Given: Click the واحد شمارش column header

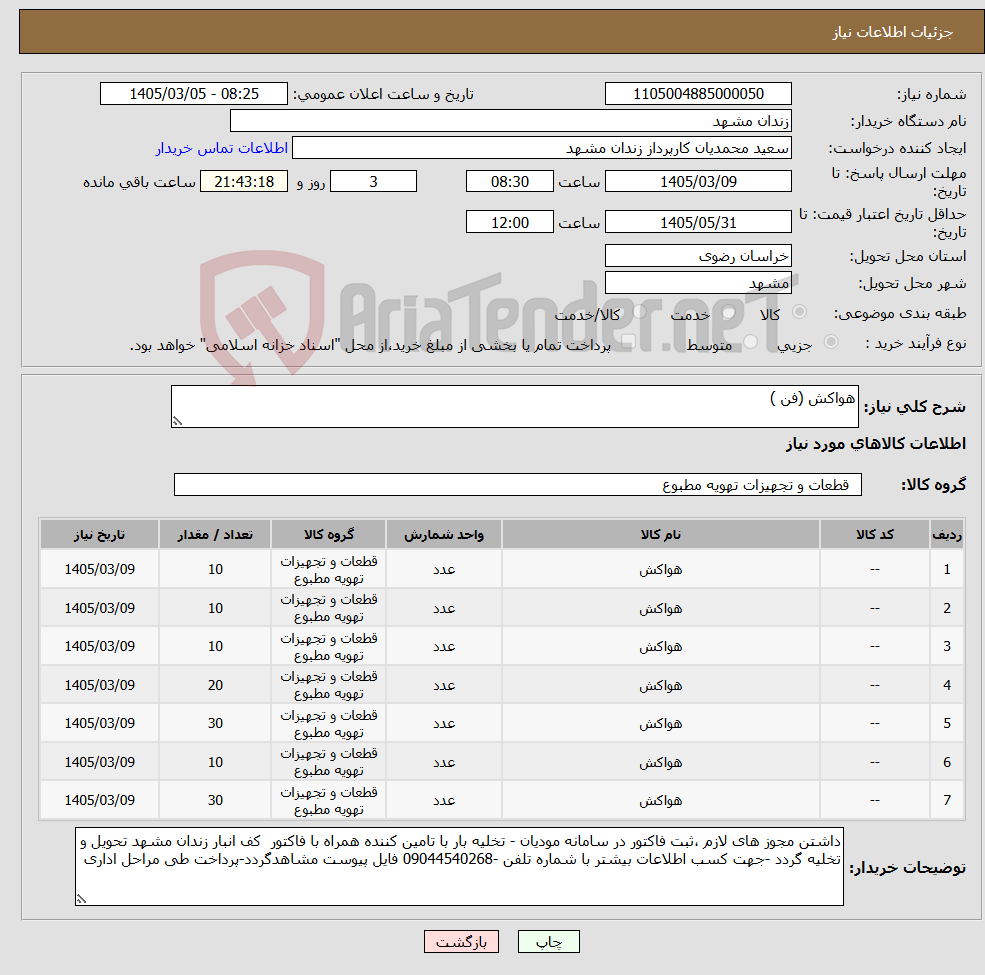Looking at the screenshot, I should [x=444, y=535].
